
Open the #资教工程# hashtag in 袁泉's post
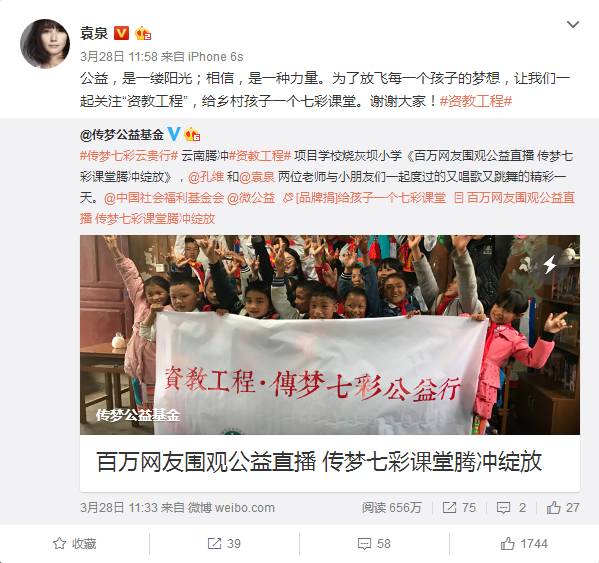click(476, 101)
